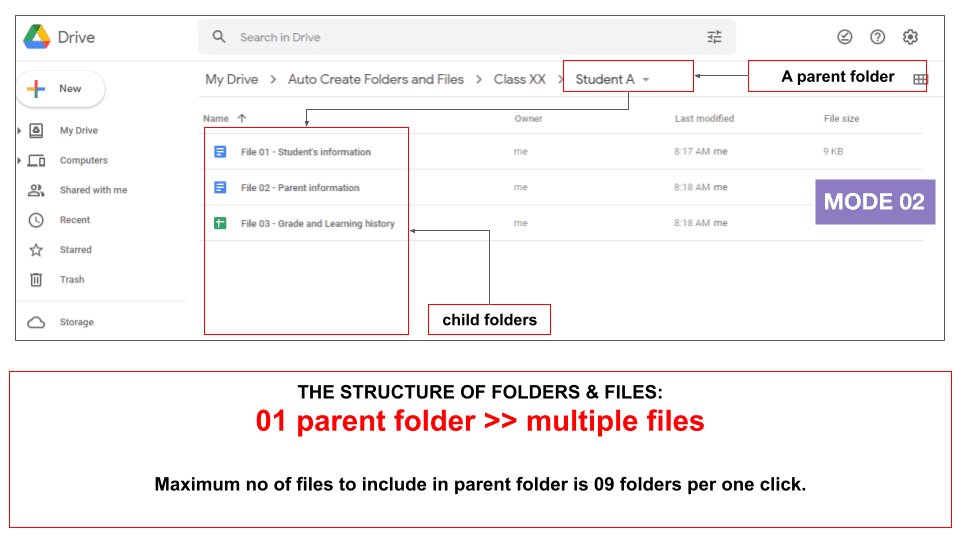Sort files by Name column header
Screen dimensions: 960x540
point(216,118)
